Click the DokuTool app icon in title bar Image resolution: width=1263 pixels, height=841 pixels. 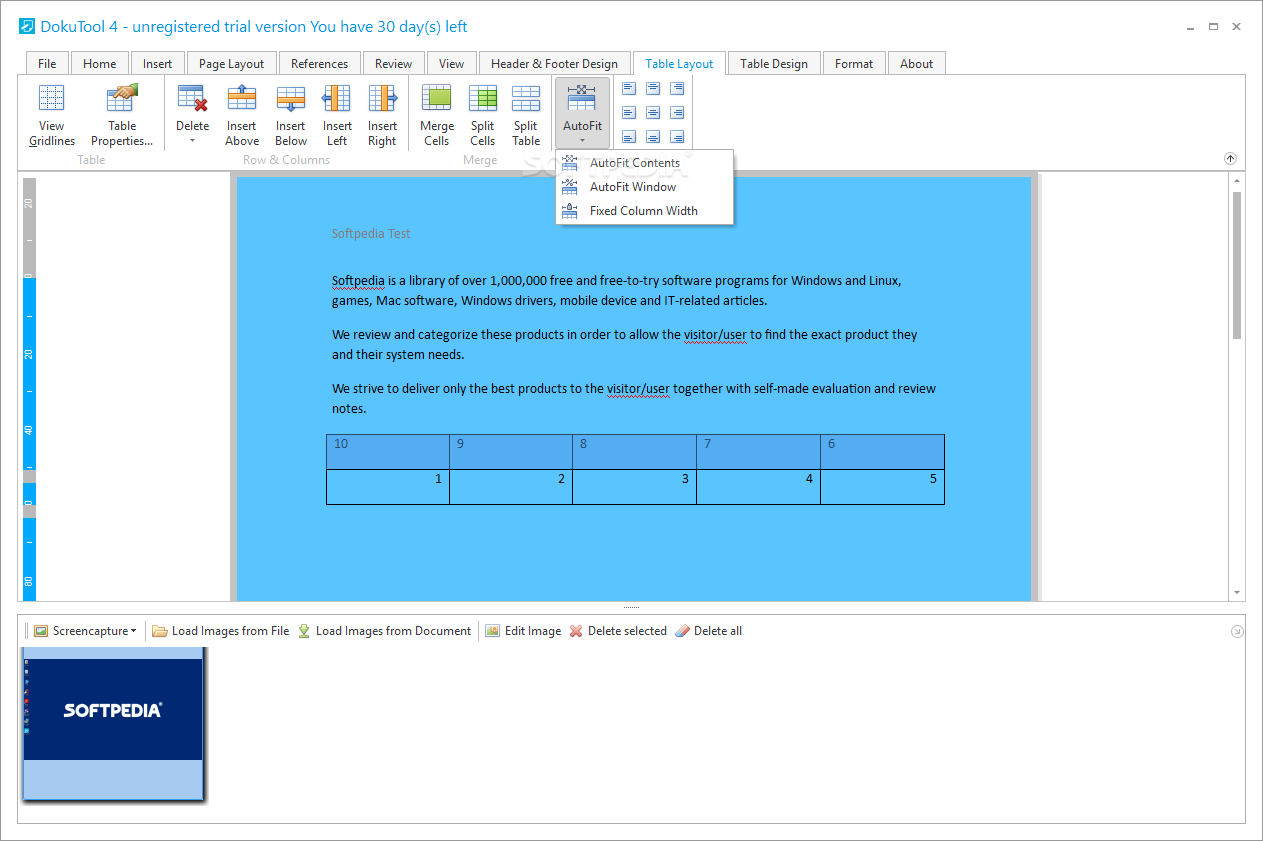click(27, 27)
